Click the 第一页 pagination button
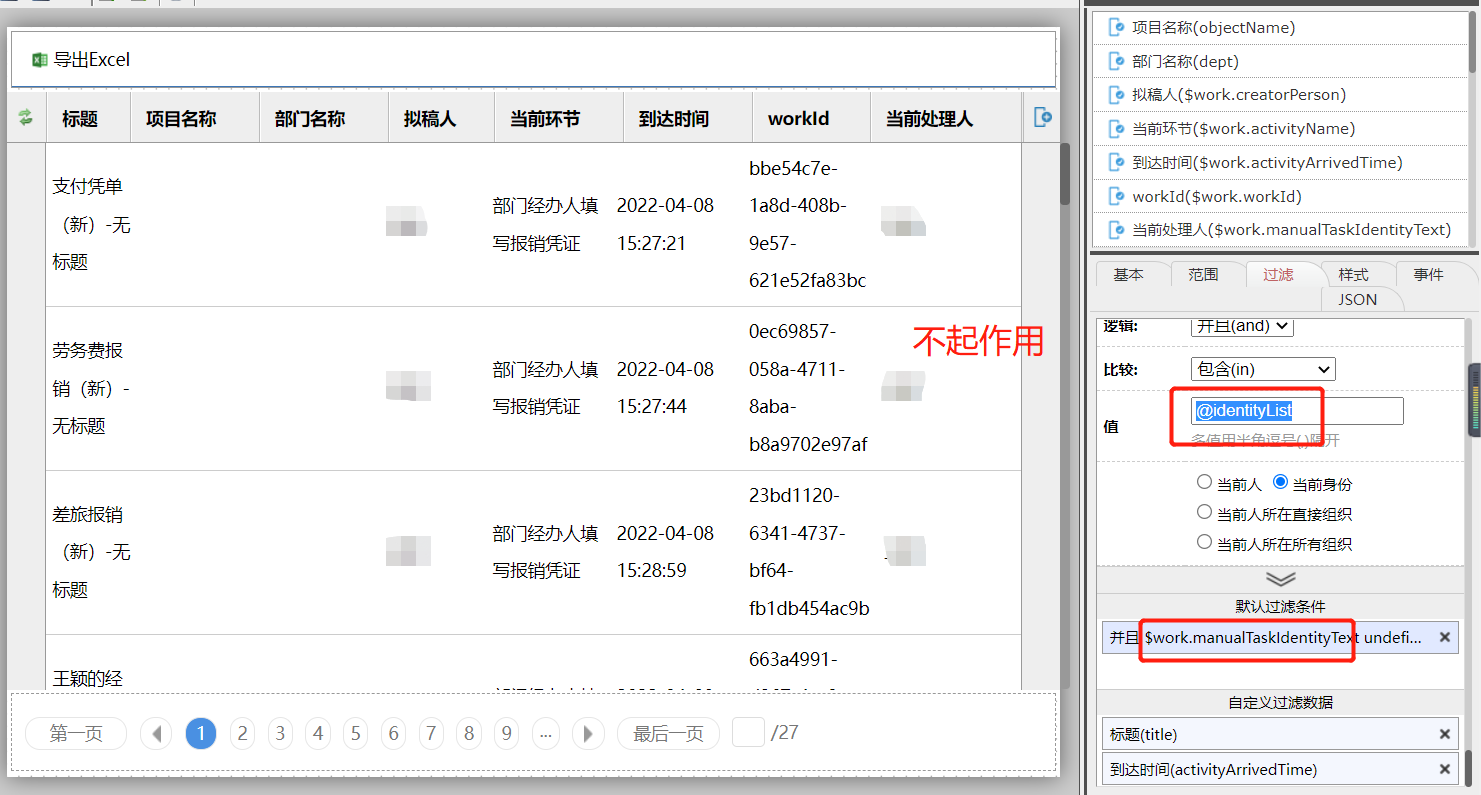 coord(76,733)
